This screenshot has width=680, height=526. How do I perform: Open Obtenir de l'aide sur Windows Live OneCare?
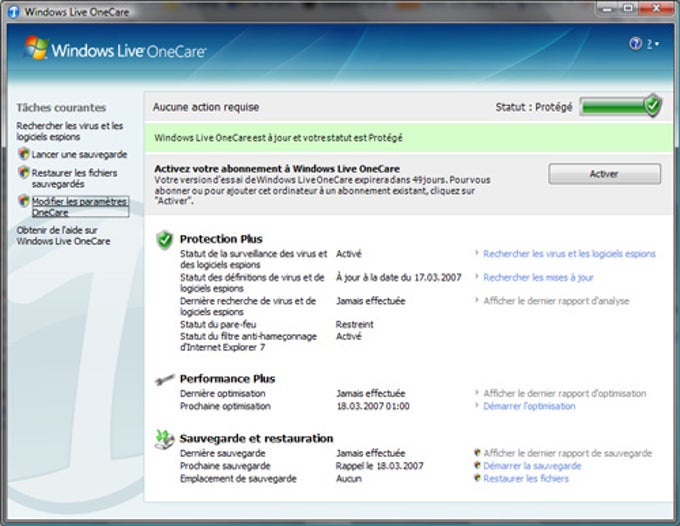[63, 235]
